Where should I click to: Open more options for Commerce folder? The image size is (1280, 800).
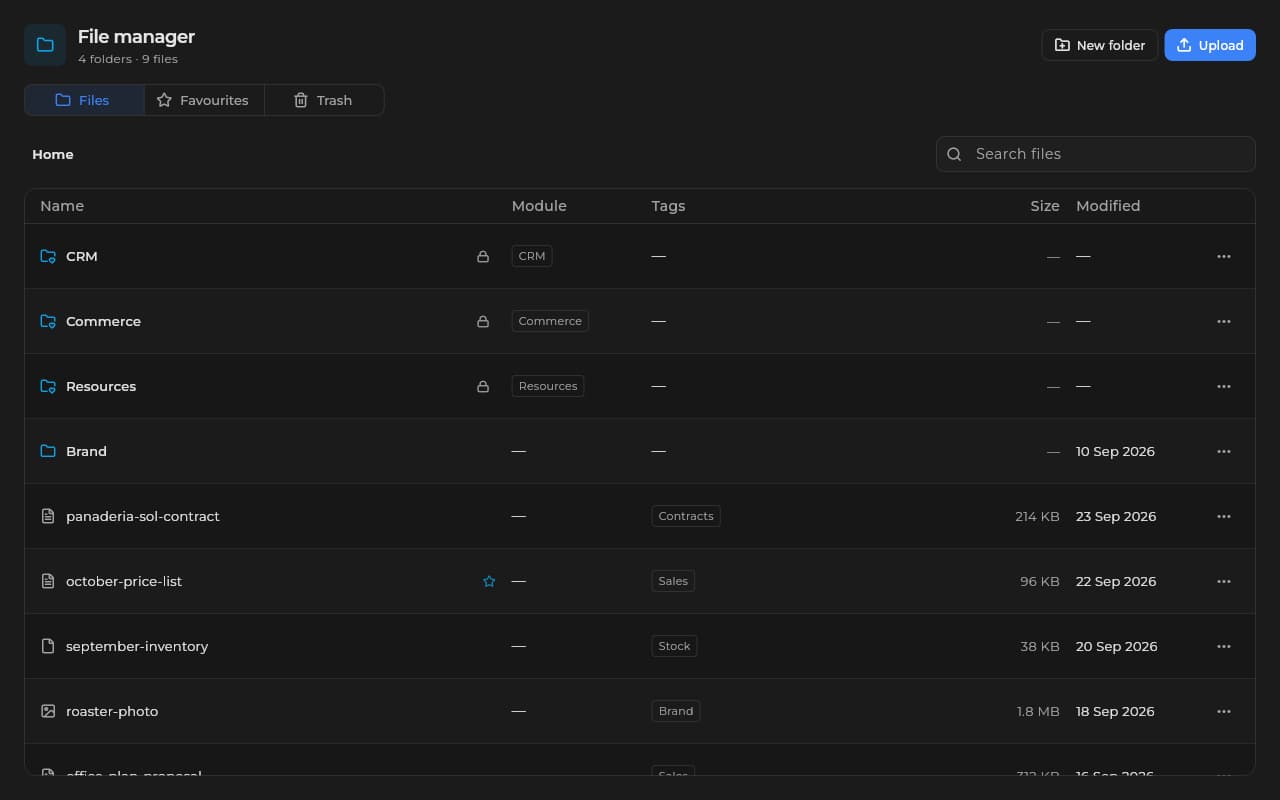point(1223,321)
